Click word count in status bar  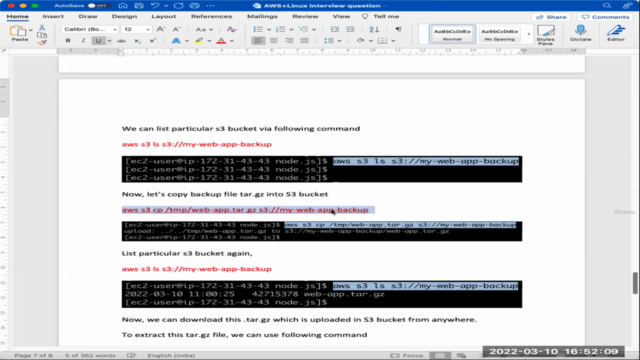pos(90,356)
